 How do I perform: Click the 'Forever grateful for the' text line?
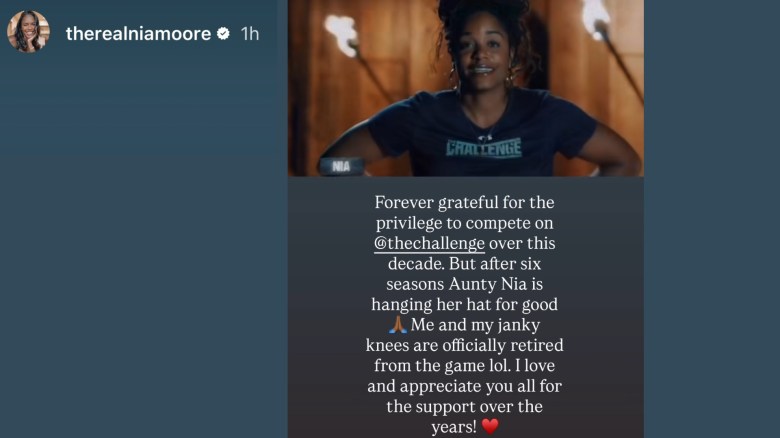(464, 203)
